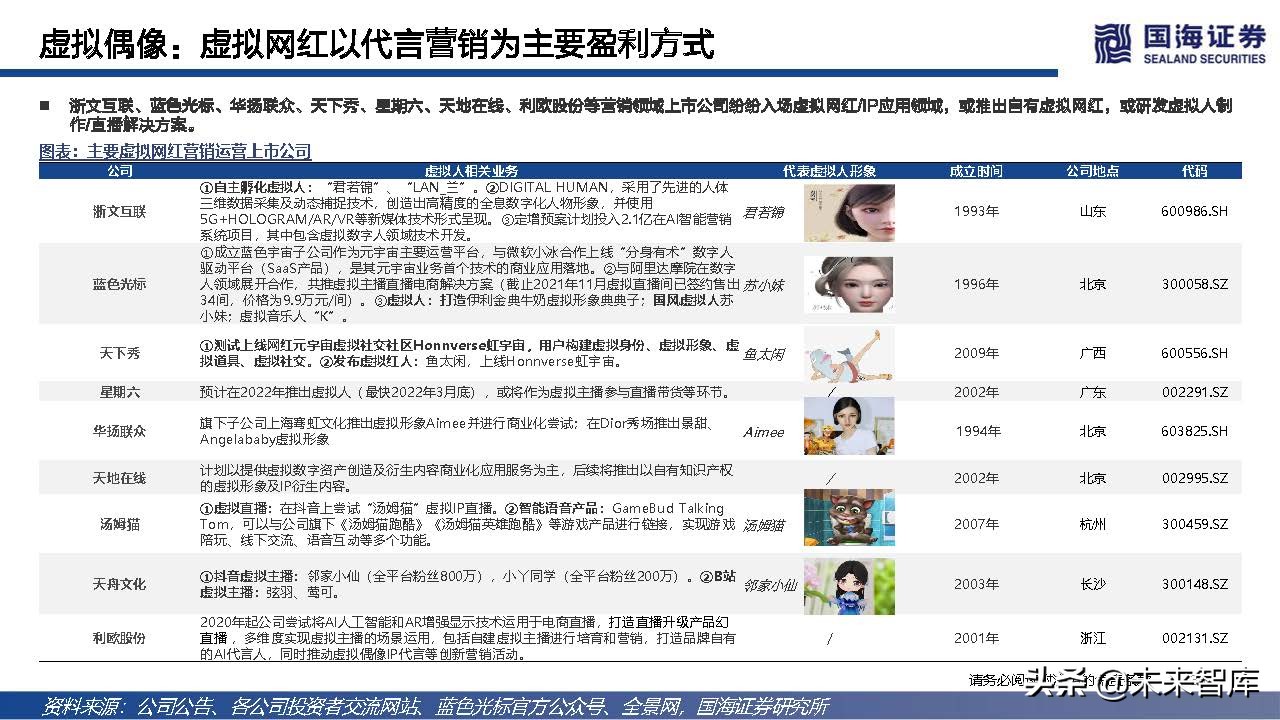Expand the 成立时间 column header

976,170
